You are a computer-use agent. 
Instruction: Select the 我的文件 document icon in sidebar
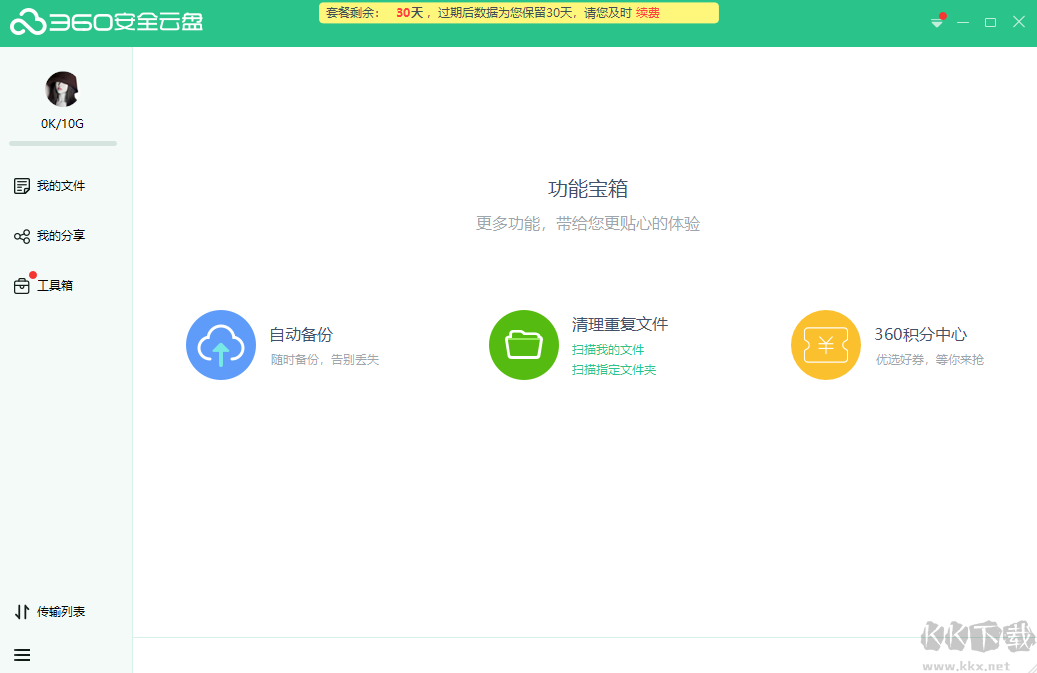click(22, 185)
